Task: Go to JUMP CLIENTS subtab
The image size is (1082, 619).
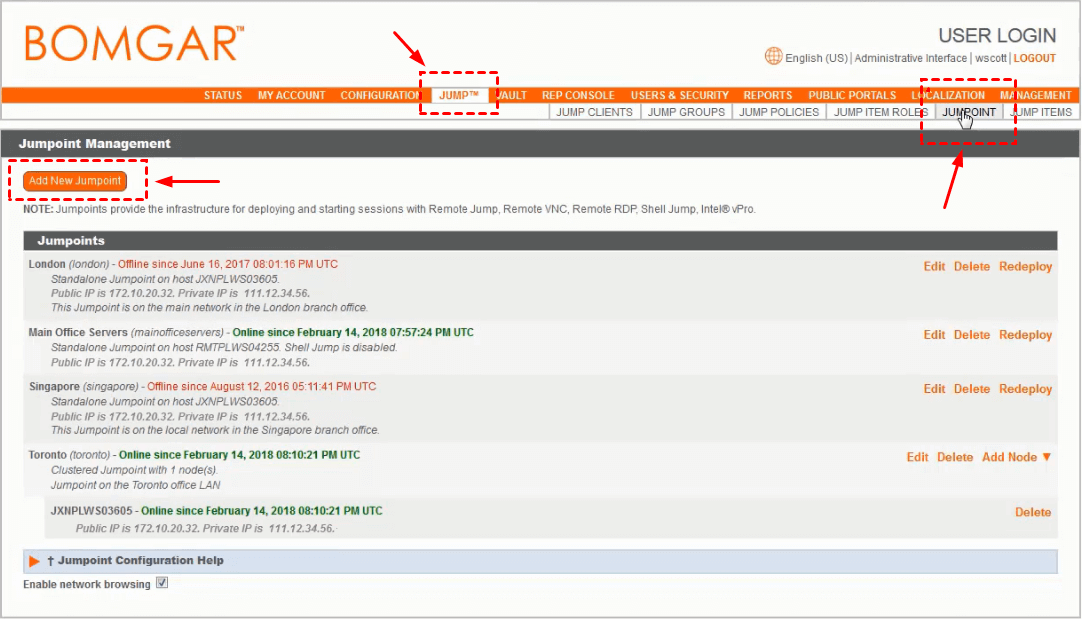Action: click(x=594, y=112)
